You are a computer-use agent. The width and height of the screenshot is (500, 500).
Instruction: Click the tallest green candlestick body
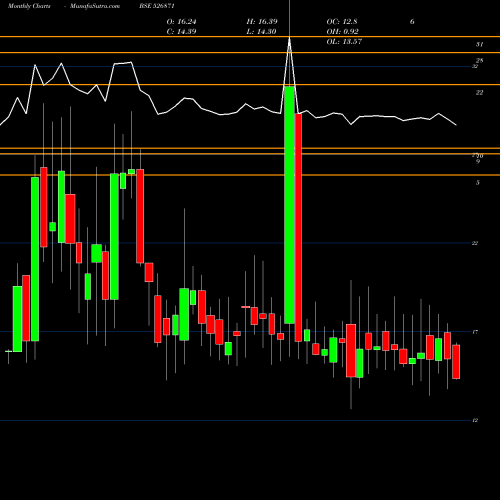click(x=289, y=205)
